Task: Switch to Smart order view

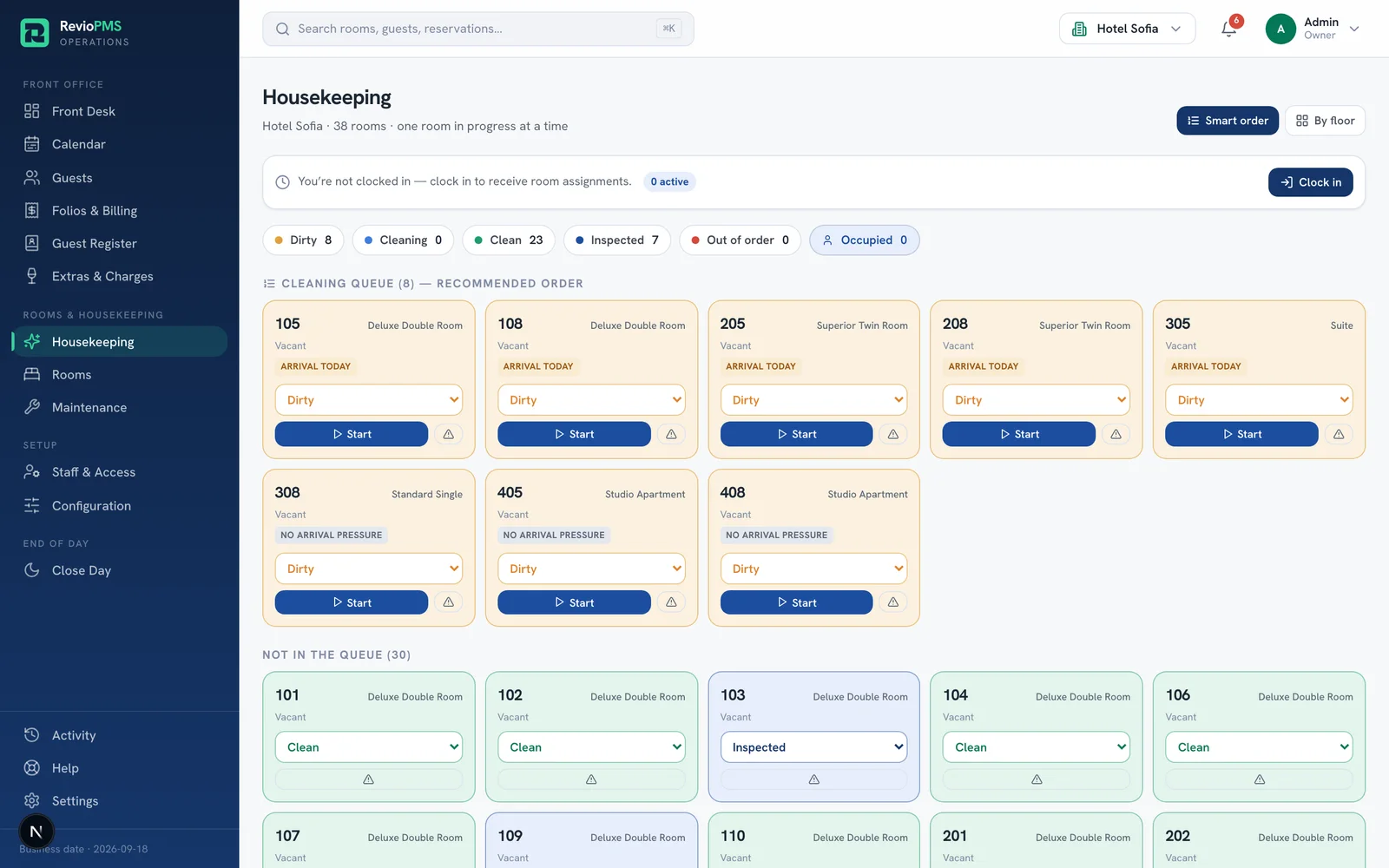Action: (x=1228, y=121)
